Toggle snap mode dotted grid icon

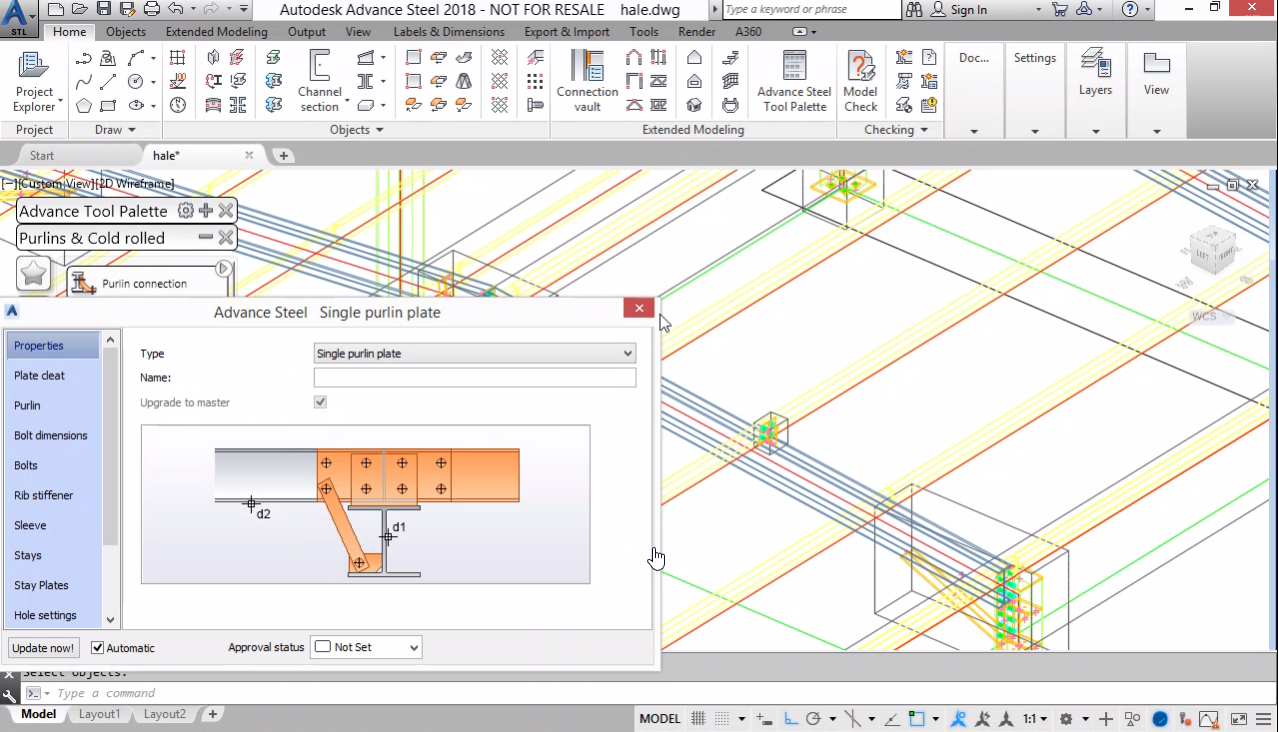click(721, 719)
